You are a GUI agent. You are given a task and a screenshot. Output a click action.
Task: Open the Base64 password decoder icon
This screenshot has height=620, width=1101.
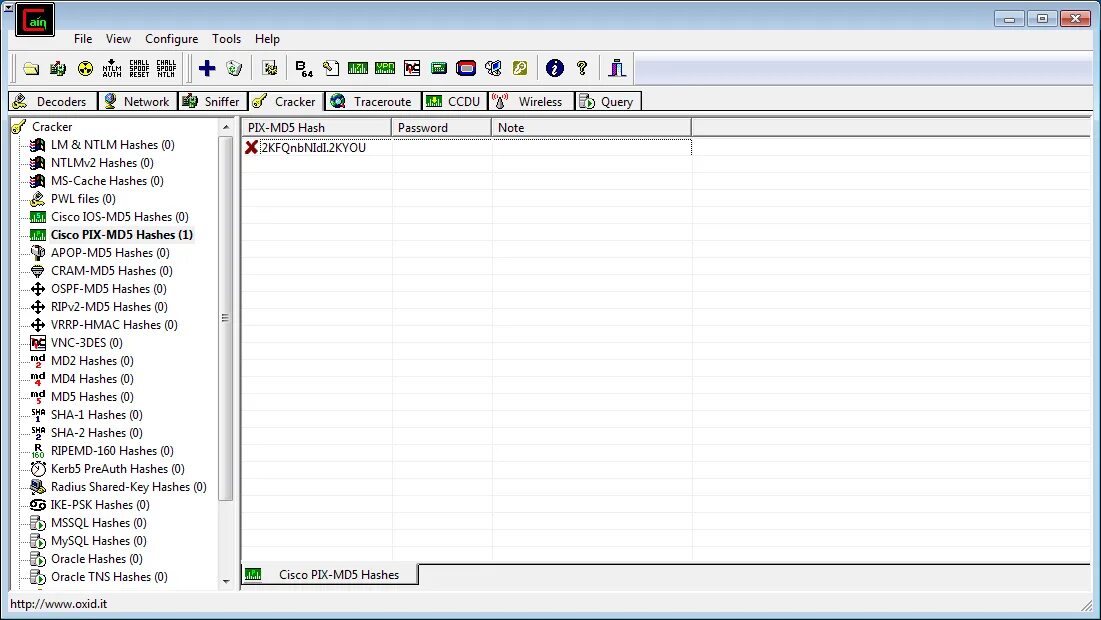(304, 68)
